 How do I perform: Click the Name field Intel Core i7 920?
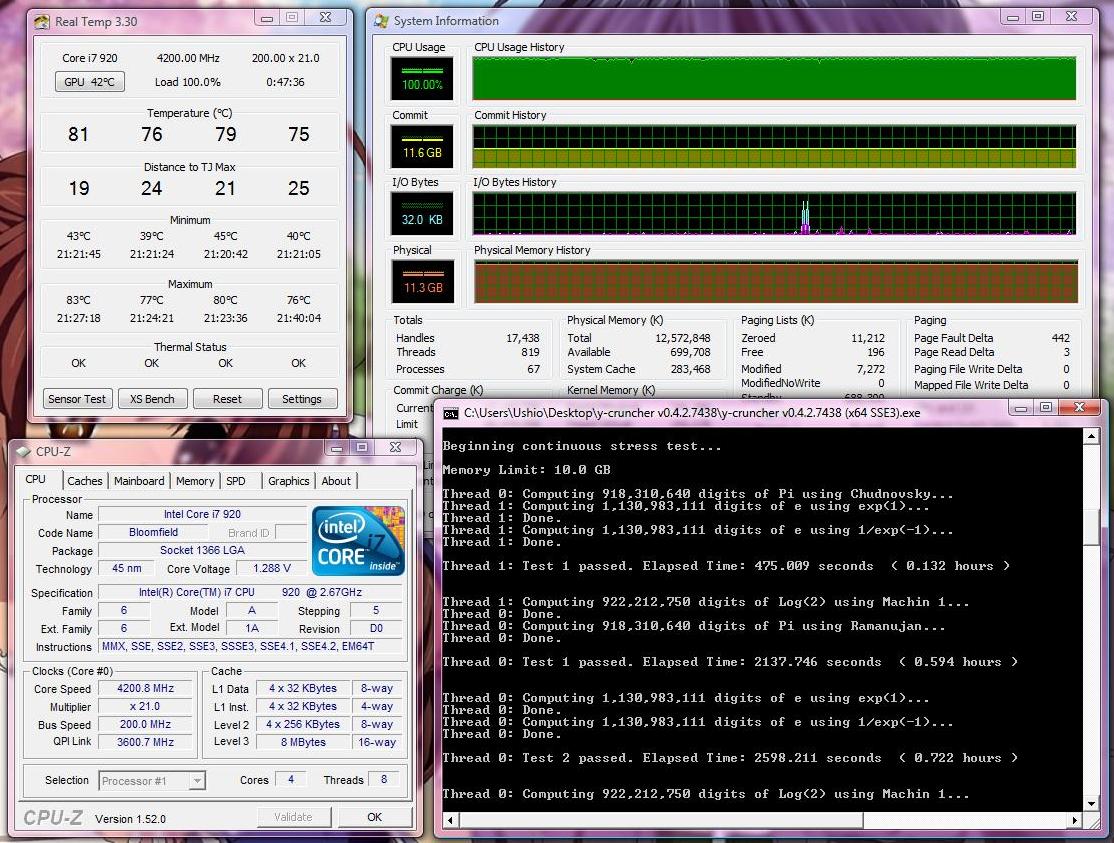click(202, 514)
